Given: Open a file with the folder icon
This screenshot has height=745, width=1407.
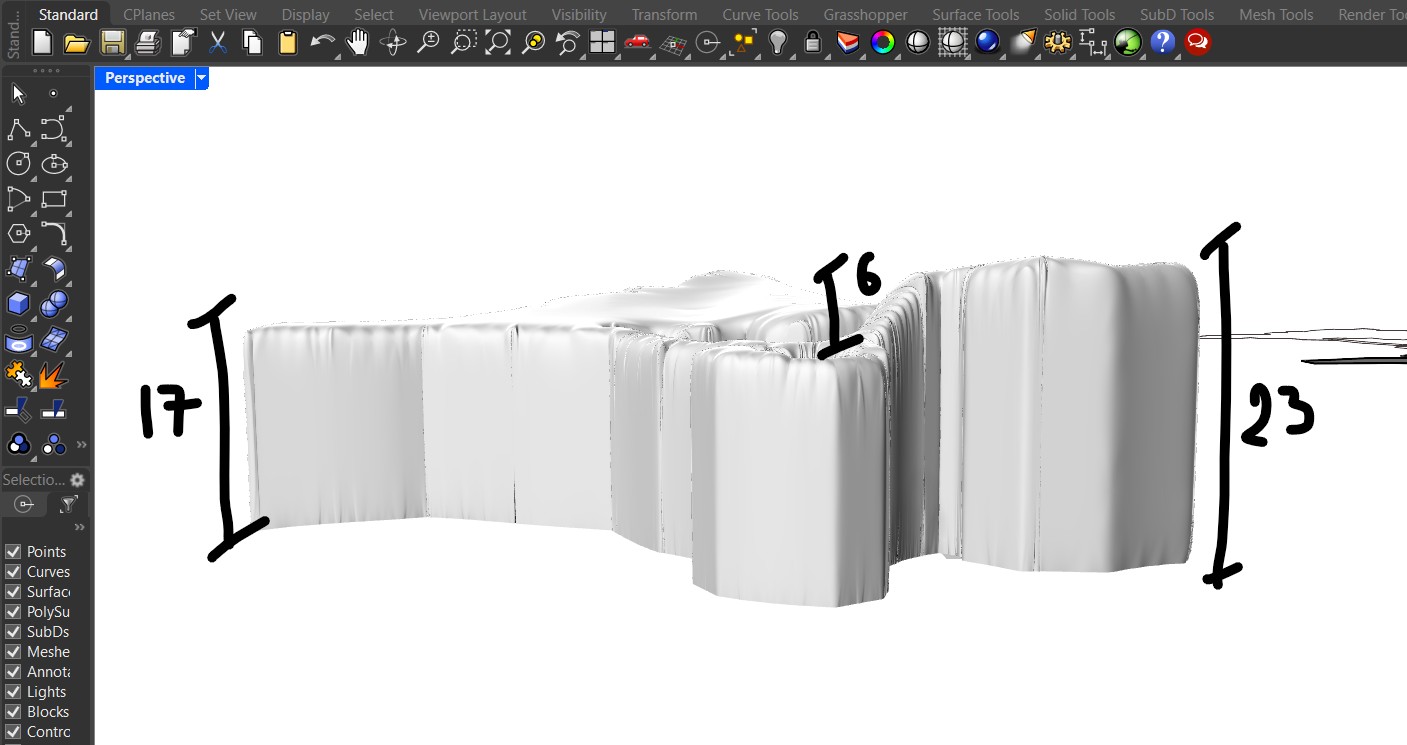Looking at the screenshot, I should (x=77, y=43).
